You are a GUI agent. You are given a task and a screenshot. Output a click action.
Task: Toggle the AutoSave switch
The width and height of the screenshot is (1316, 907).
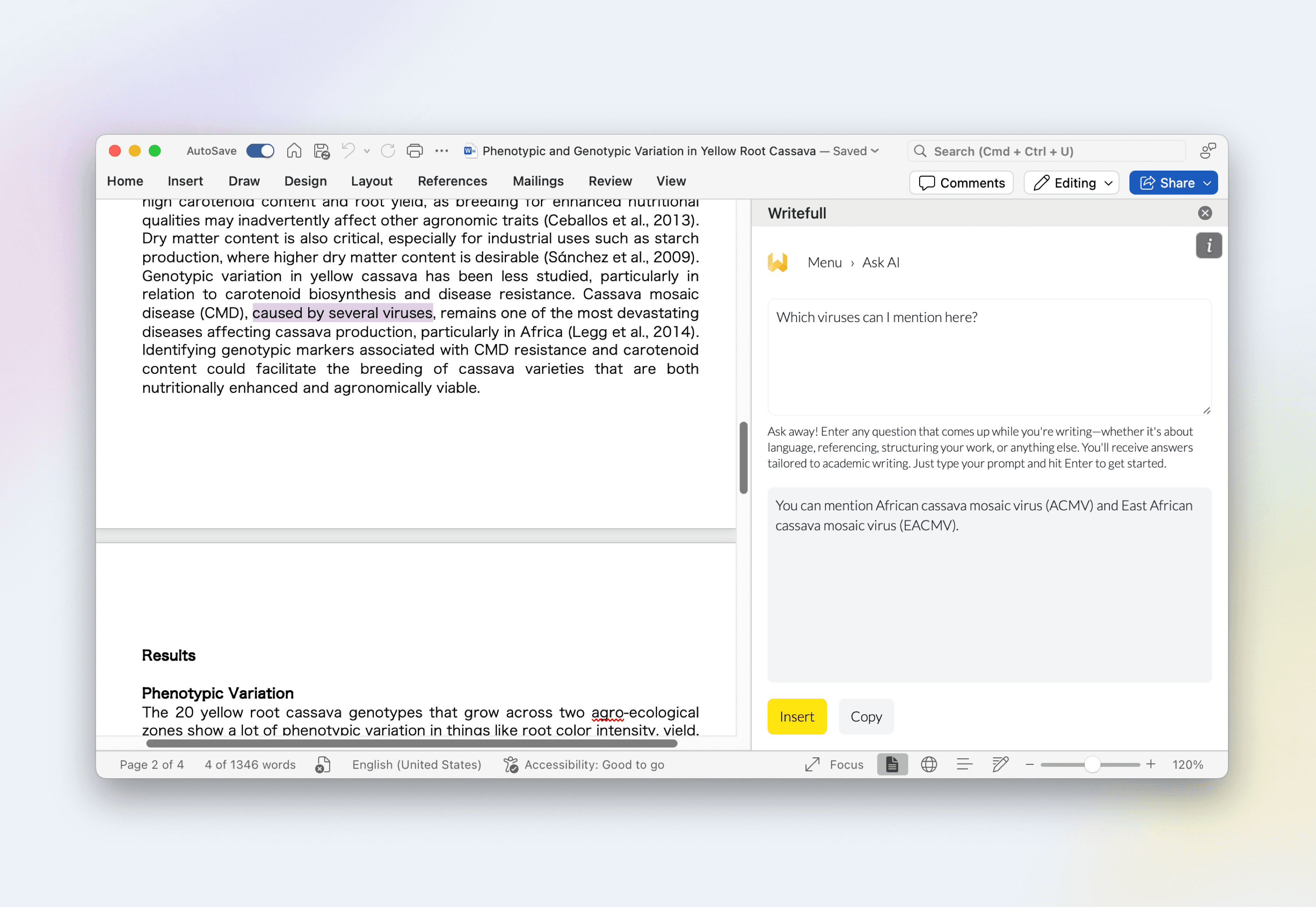pos(260,151)
